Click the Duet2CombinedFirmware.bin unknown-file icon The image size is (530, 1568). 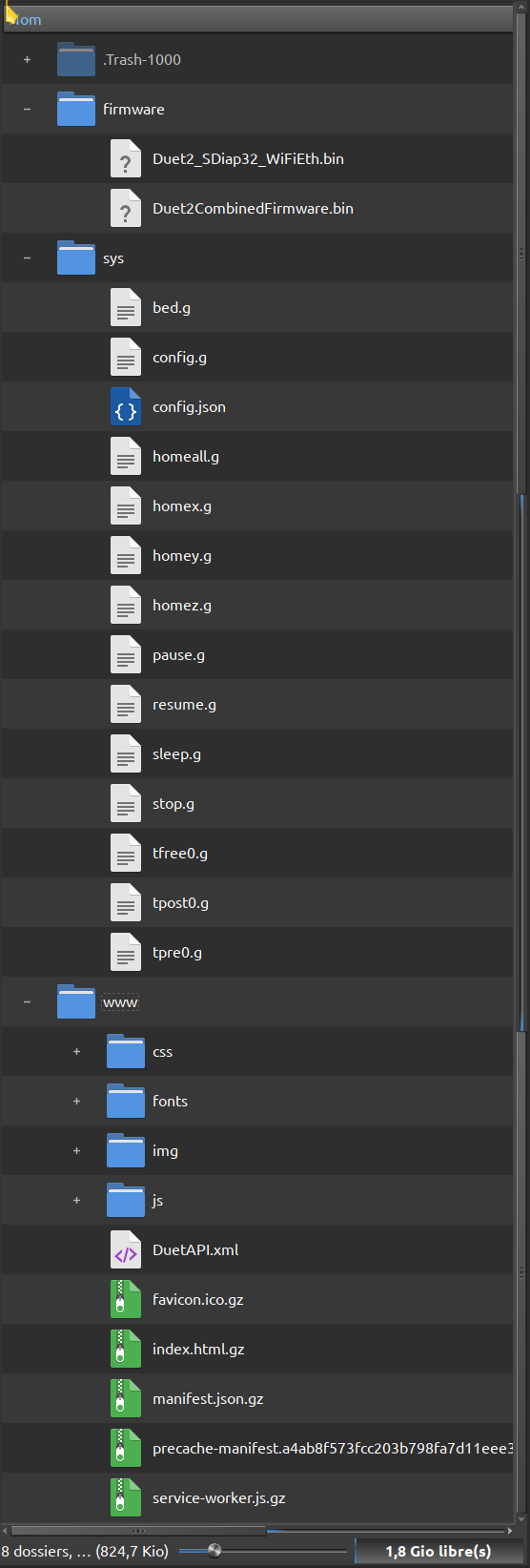(126, 208)
